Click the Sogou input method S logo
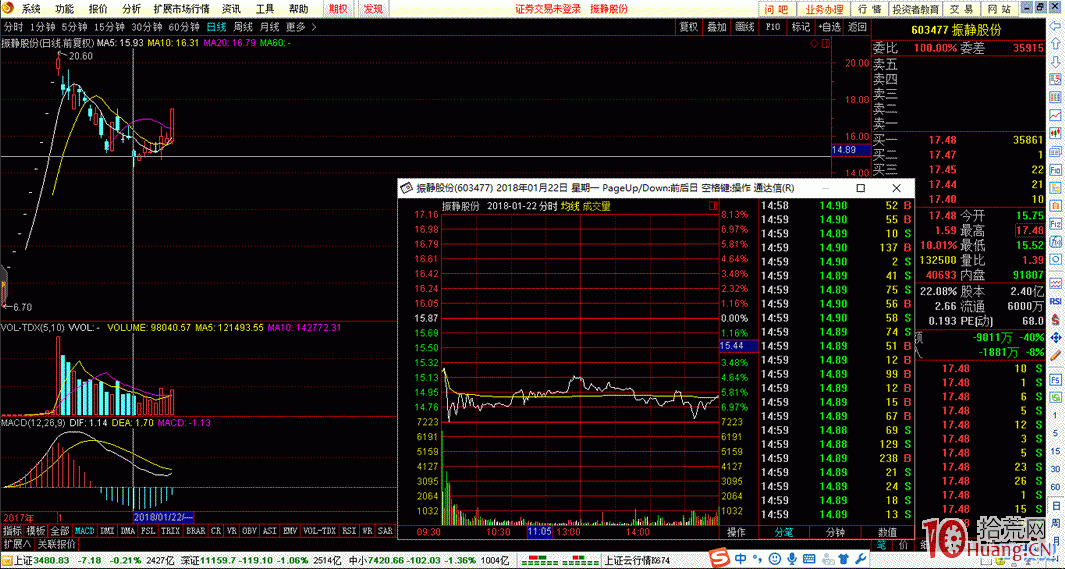 coord(720,559)
